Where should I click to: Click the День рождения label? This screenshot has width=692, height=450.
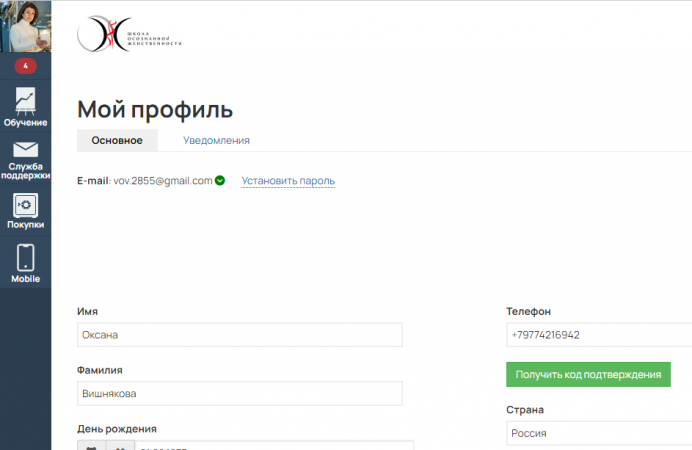pyautogui.click(x=117, y=429)
